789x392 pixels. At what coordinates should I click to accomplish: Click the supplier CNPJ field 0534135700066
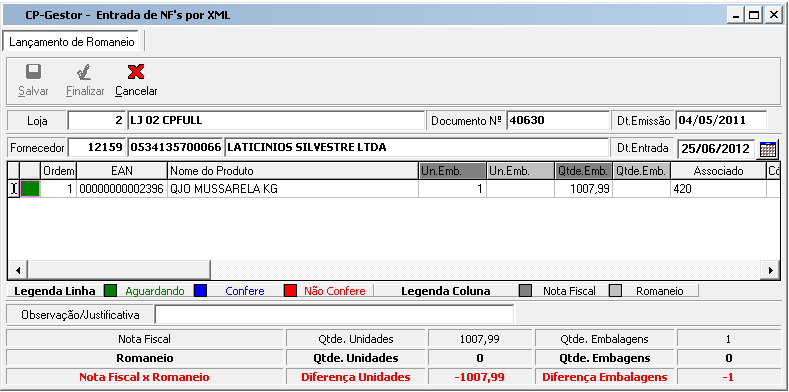[x=175, y=148]
